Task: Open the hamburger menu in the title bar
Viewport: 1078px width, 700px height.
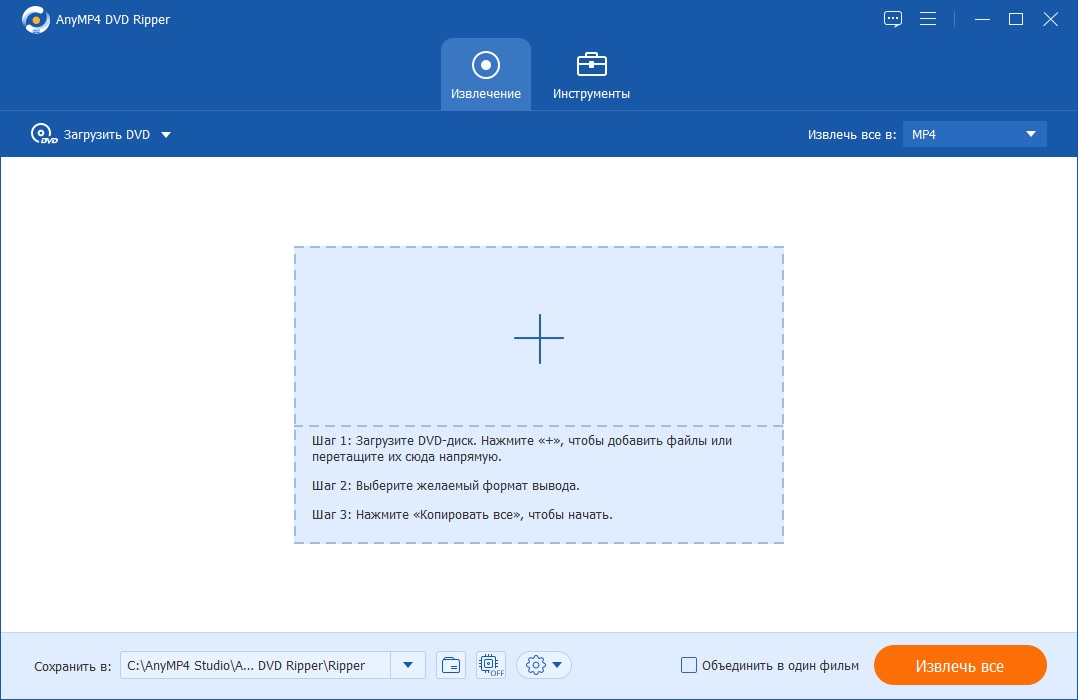Action: pyautogui.click(x=928, y=18)
